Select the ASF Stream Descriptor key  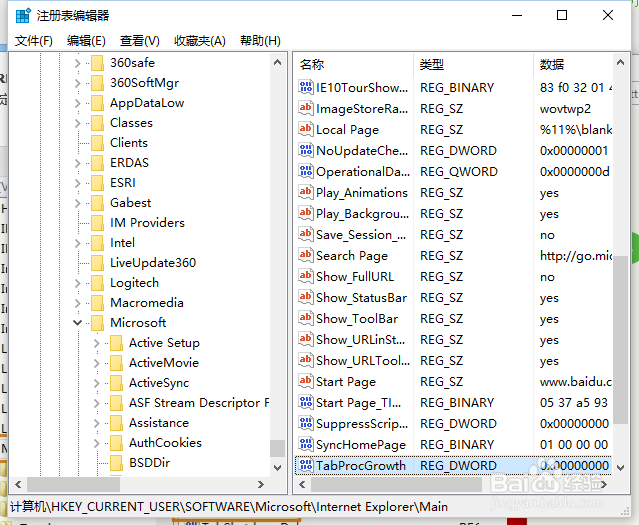tap(199, 403)
